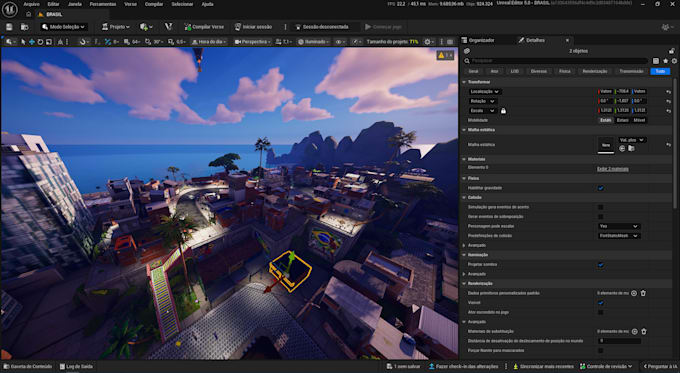Open Hora do dia dropdown
The image size is (680, 373).
(209, 42)
